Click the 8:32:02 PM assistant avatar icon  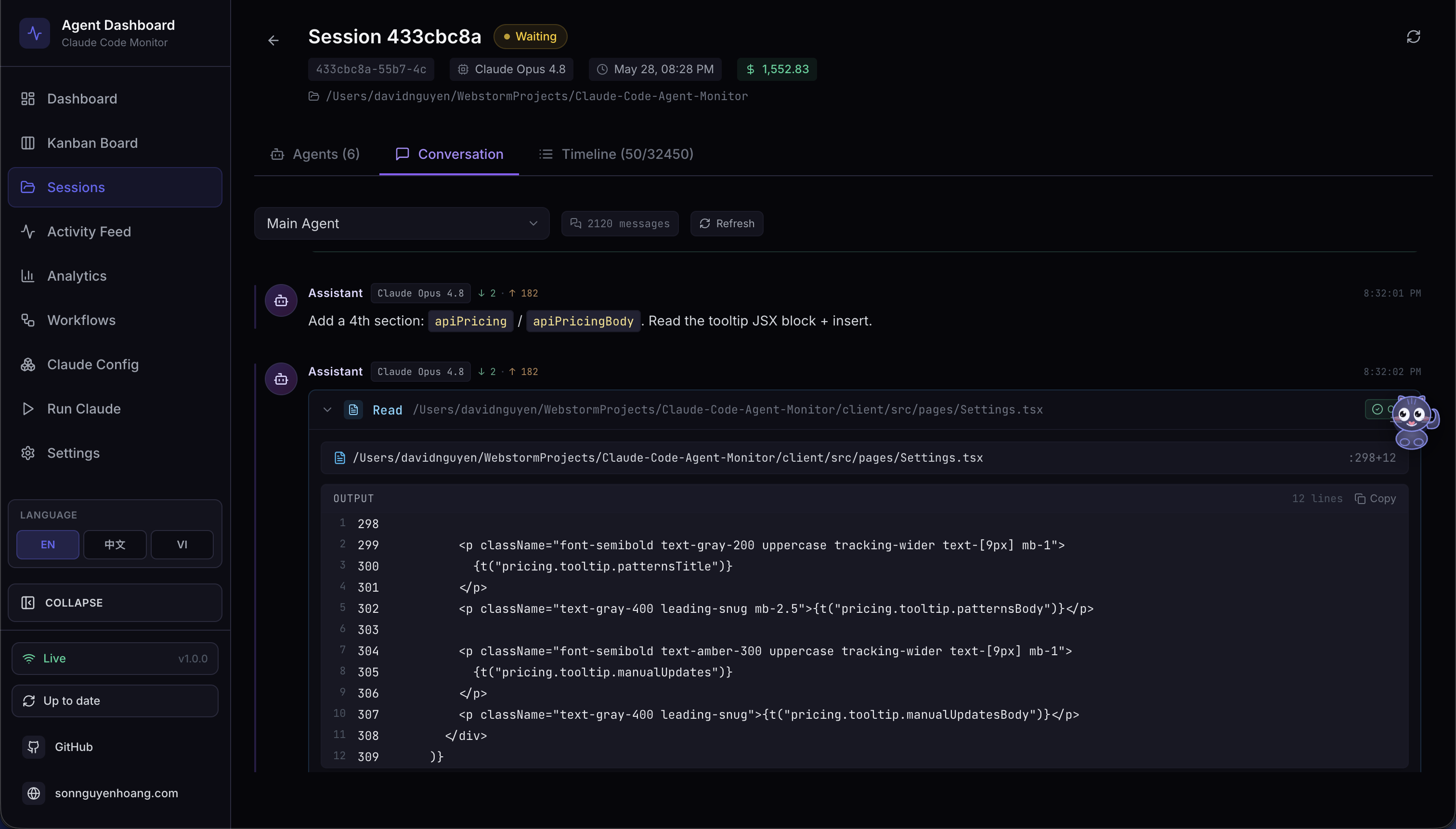281,379
